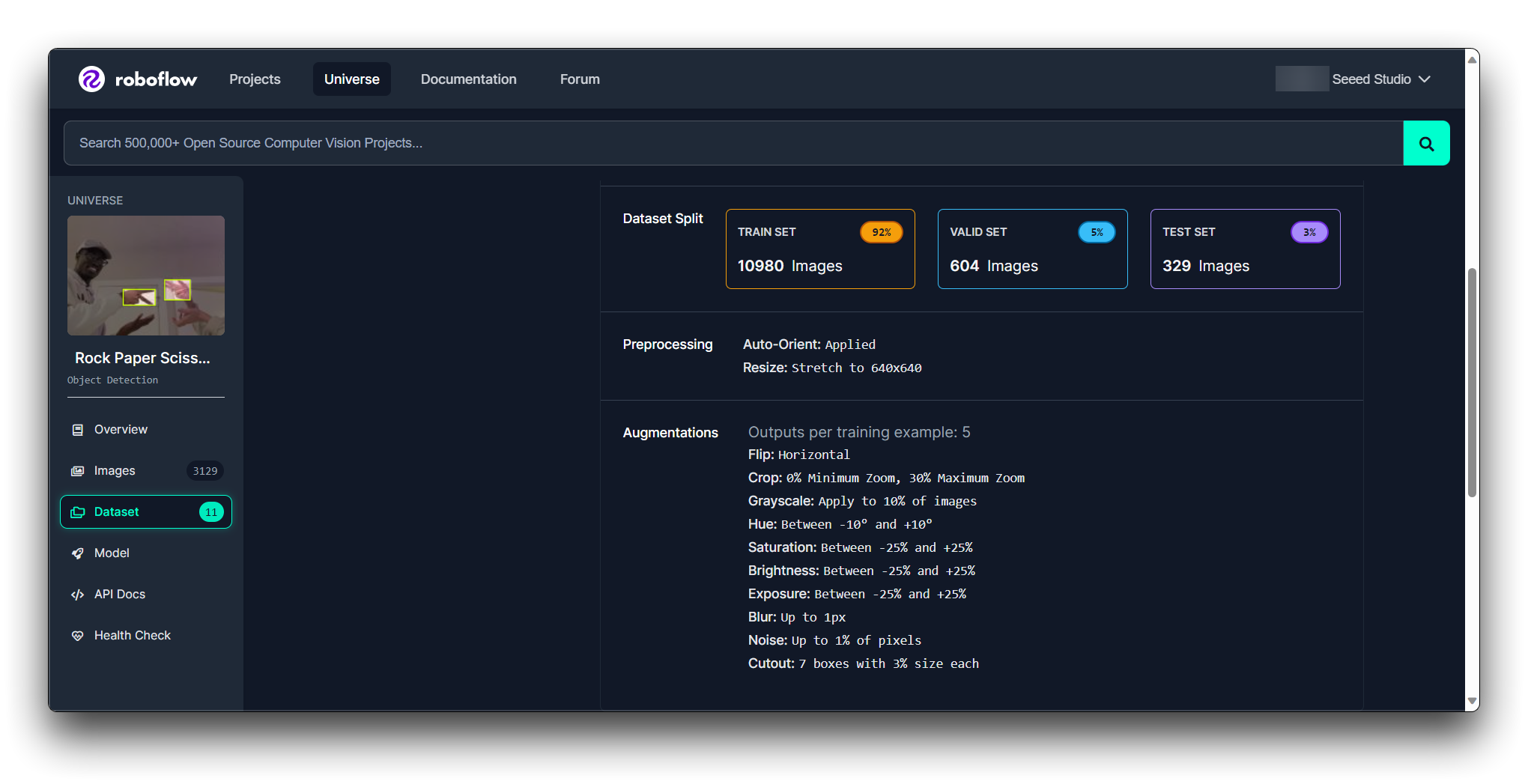Click the Health Check heart icon

pos(77,636)
